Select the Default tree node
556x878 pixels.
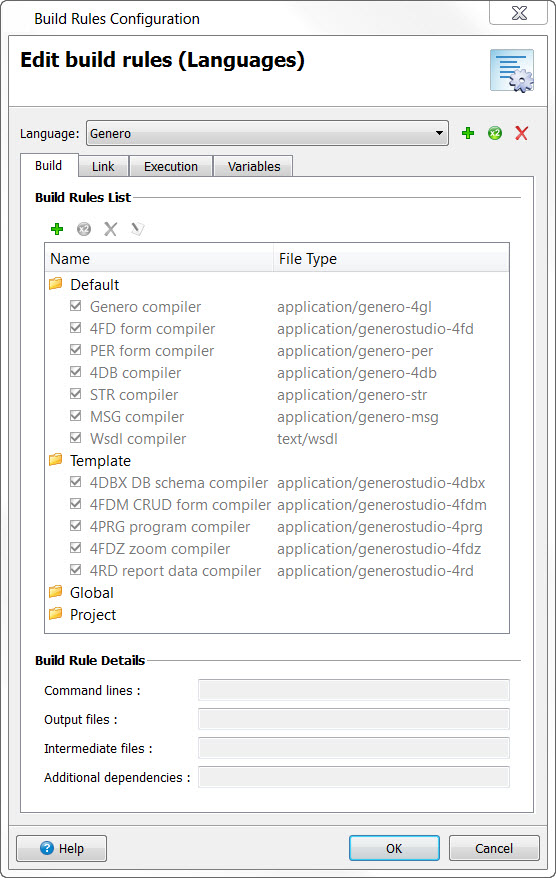95,284
